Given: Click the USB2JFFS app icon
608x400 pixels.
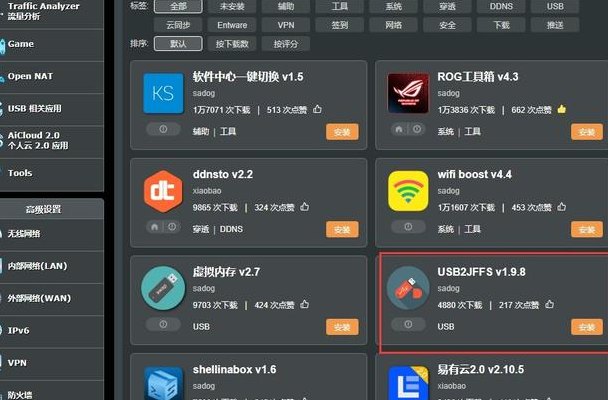Looking at the screenshot, I should 408,288.
